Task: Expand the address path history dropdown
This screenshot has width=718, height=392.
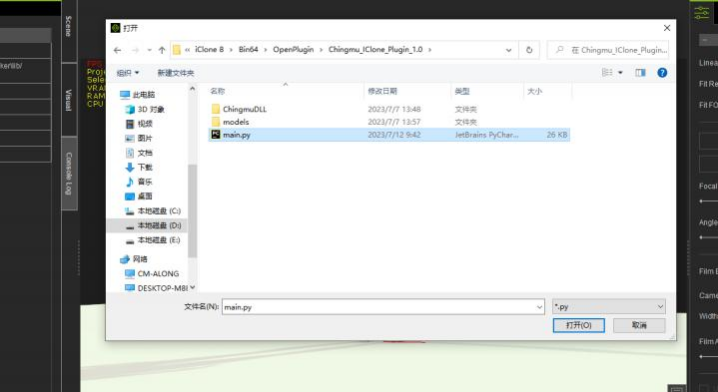Action: point(508,50)
